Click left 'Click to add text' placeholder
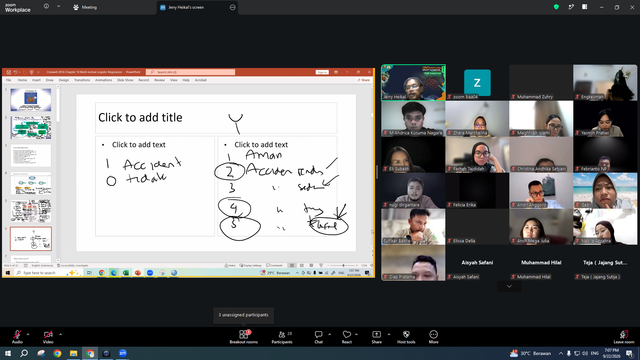 (x=155, y=186)
